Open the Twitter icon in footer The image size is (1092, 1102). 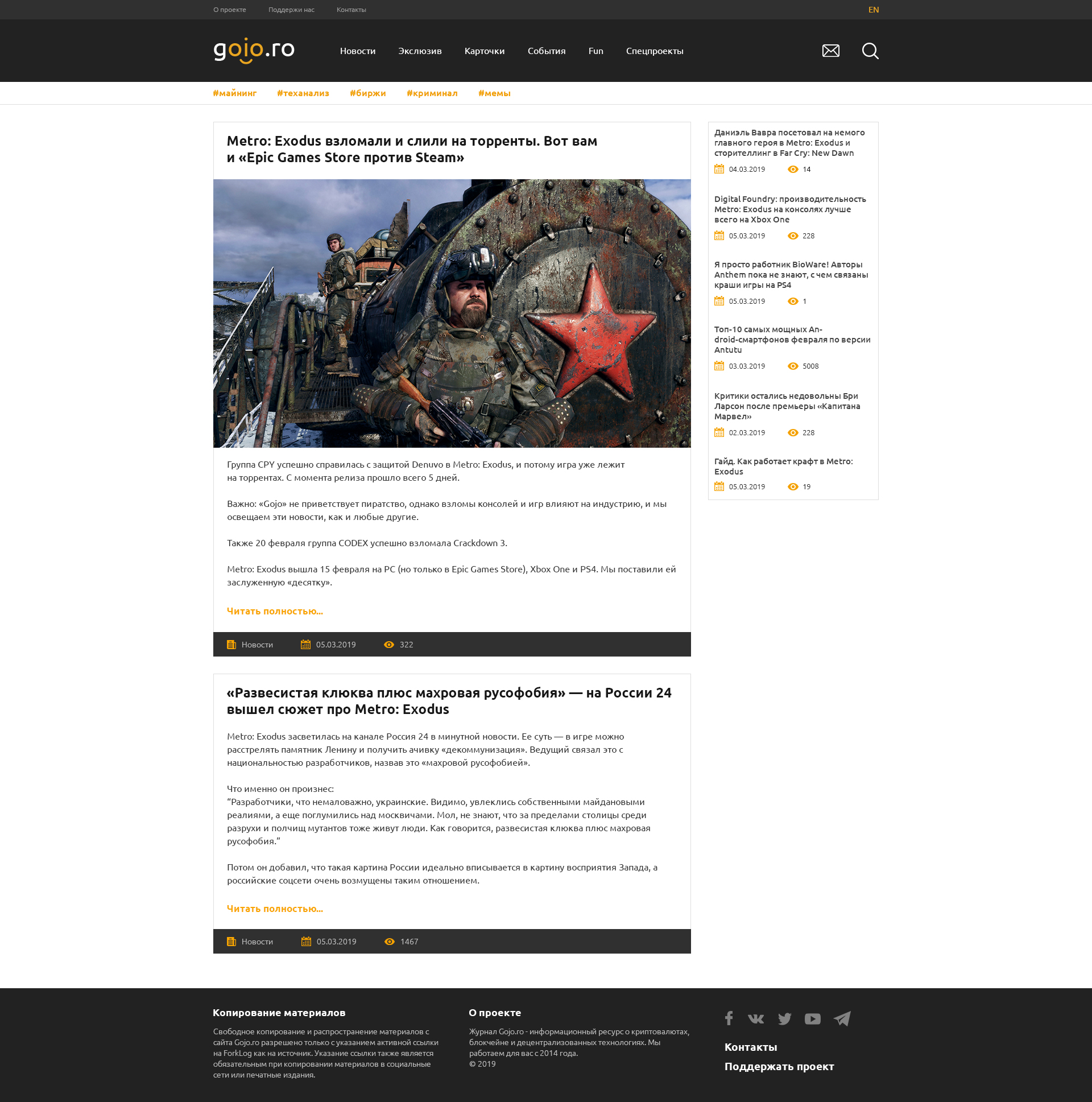tap(784, 1019)
